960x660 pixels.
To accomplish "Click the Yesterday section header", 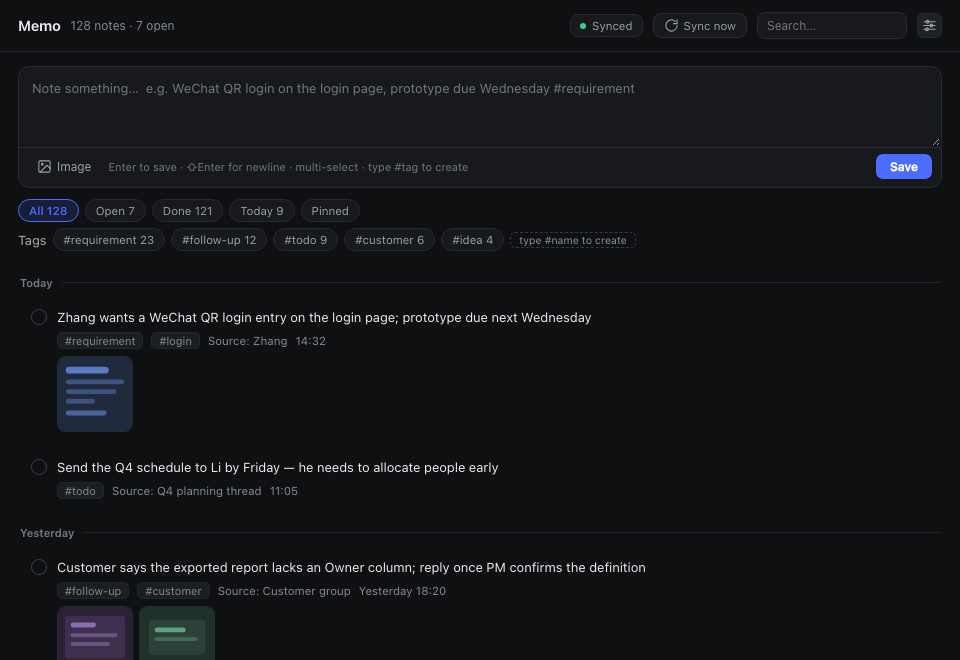I will coord(47,533).
